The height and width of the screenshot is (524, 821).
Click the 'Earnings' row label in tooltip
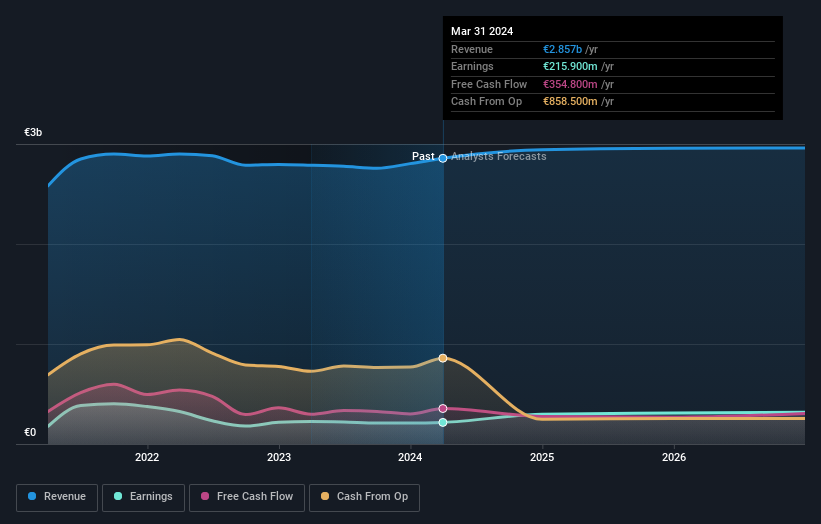472,66
